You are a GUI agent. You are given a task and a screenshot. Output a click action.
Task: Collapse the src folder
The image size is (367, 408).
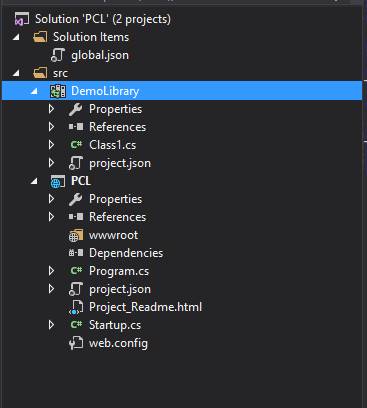coord(16,73)
